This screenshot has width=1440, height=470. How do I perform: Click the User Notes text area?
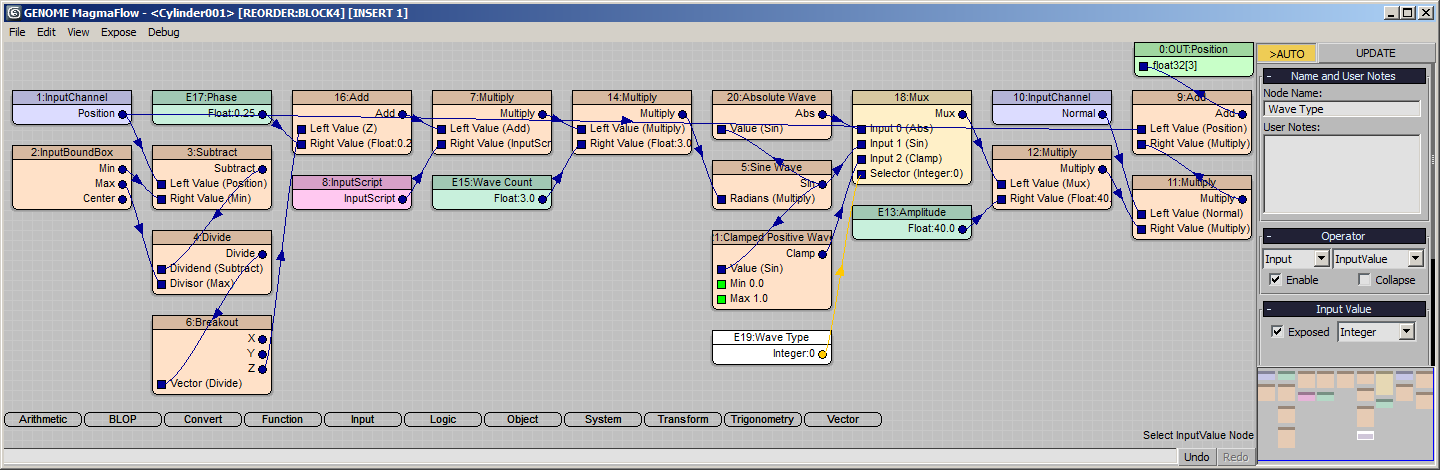(x=1342, y=174)
